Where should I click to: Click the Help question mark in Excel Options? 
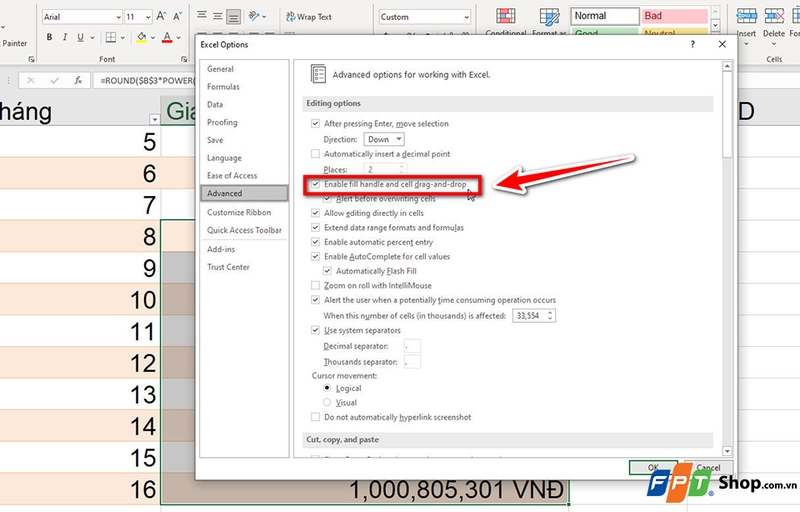coord(692,44)
